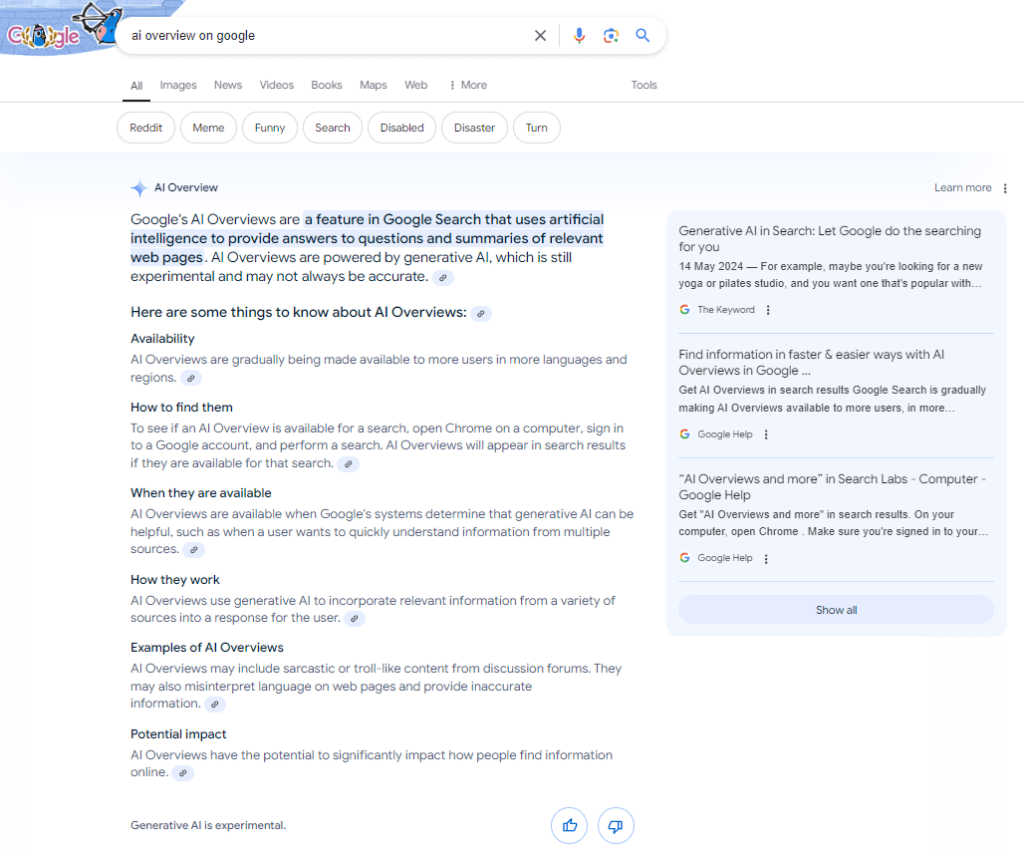Switch to the News tab
This screenshot has height=856, width=1024.
(x=228, y=85)
